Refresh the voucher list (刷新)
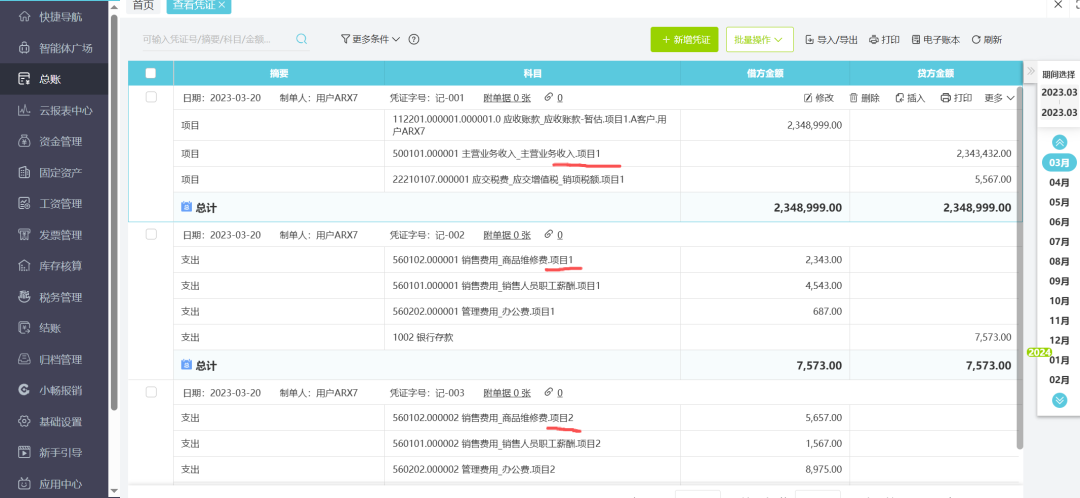 click(x=986, y=40)
